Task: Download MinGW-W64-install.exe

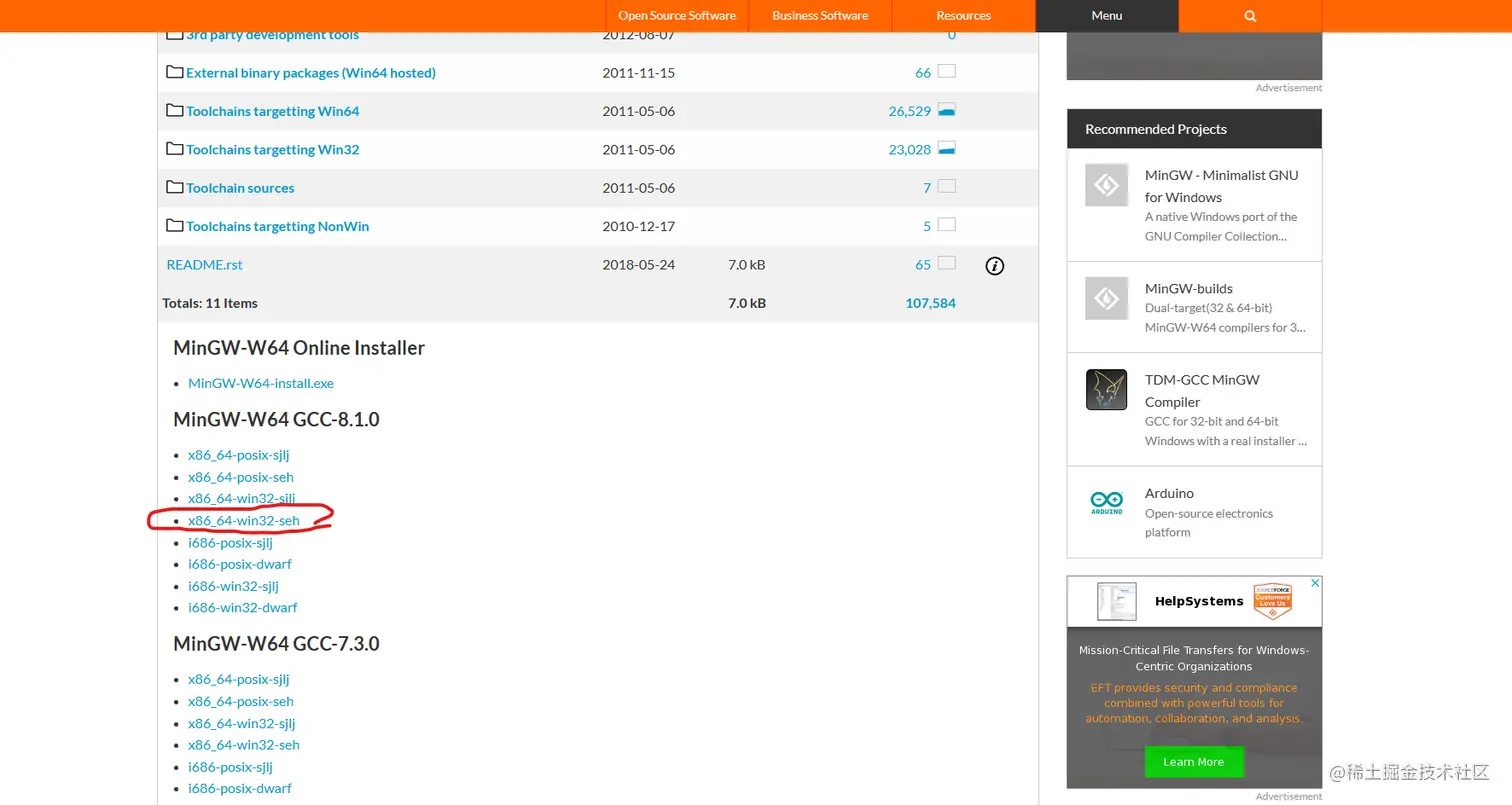Action: [261, 383]
